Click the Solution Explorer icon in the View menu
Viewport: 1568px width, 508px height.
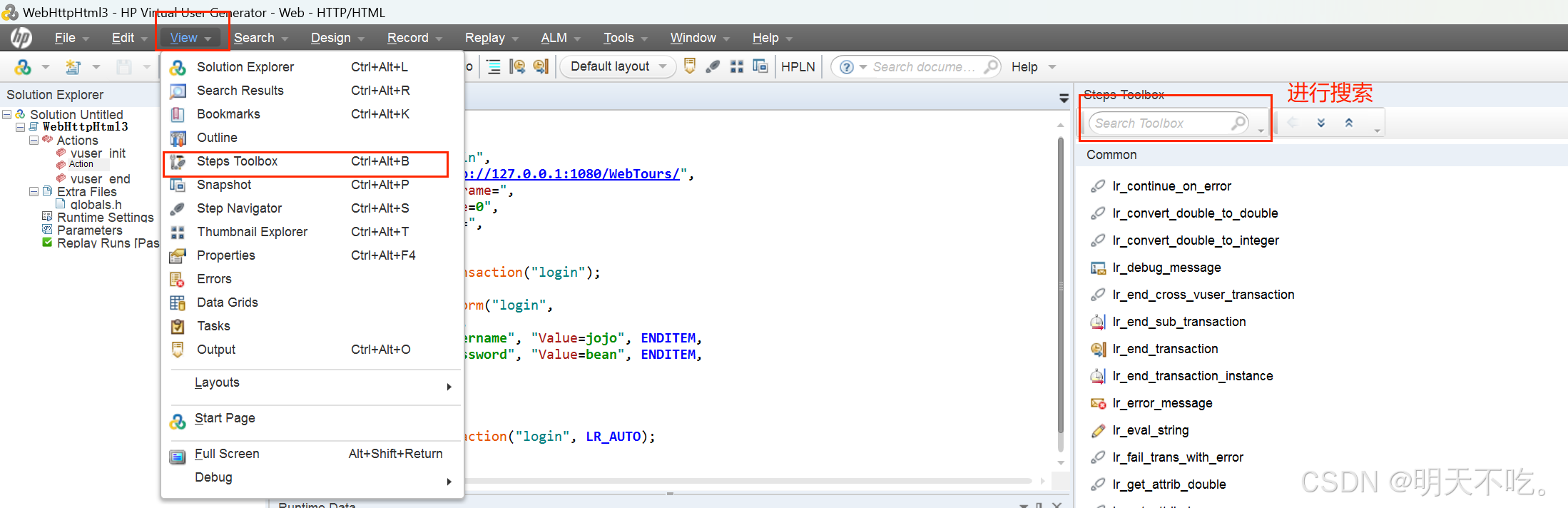178,67
